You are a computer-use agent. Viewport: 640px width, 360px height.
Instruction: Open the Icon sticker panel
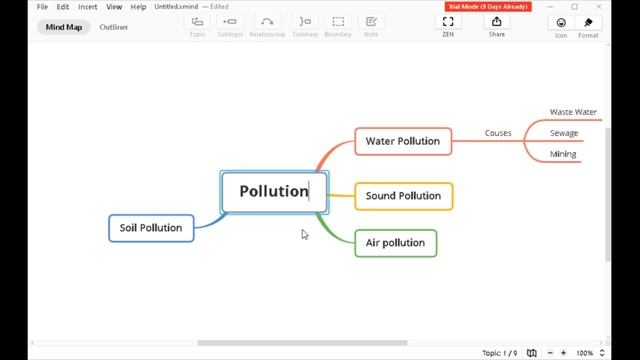[561, 23]
